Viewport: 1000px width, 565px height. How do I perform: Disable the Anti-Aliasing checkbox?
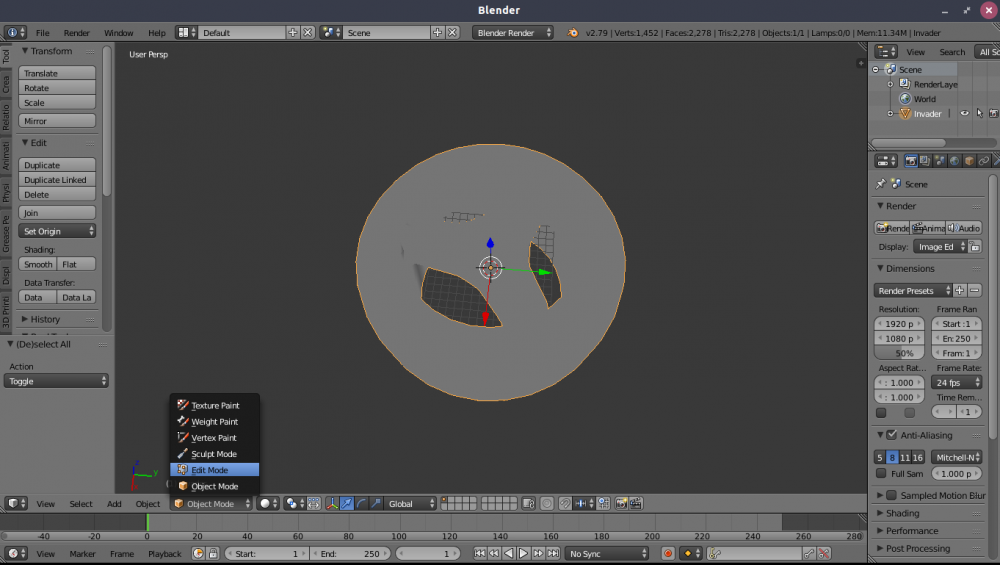coord(891,435)
